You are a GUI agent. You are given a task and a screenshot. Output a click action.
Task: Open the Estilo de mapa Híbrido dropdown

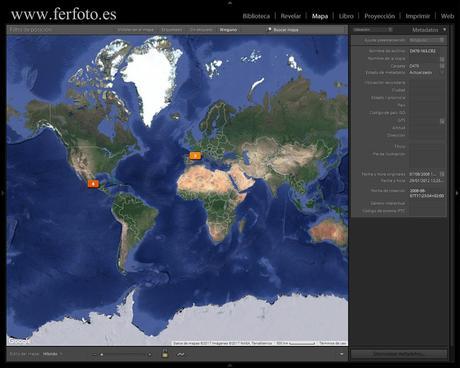coord(53,354)
